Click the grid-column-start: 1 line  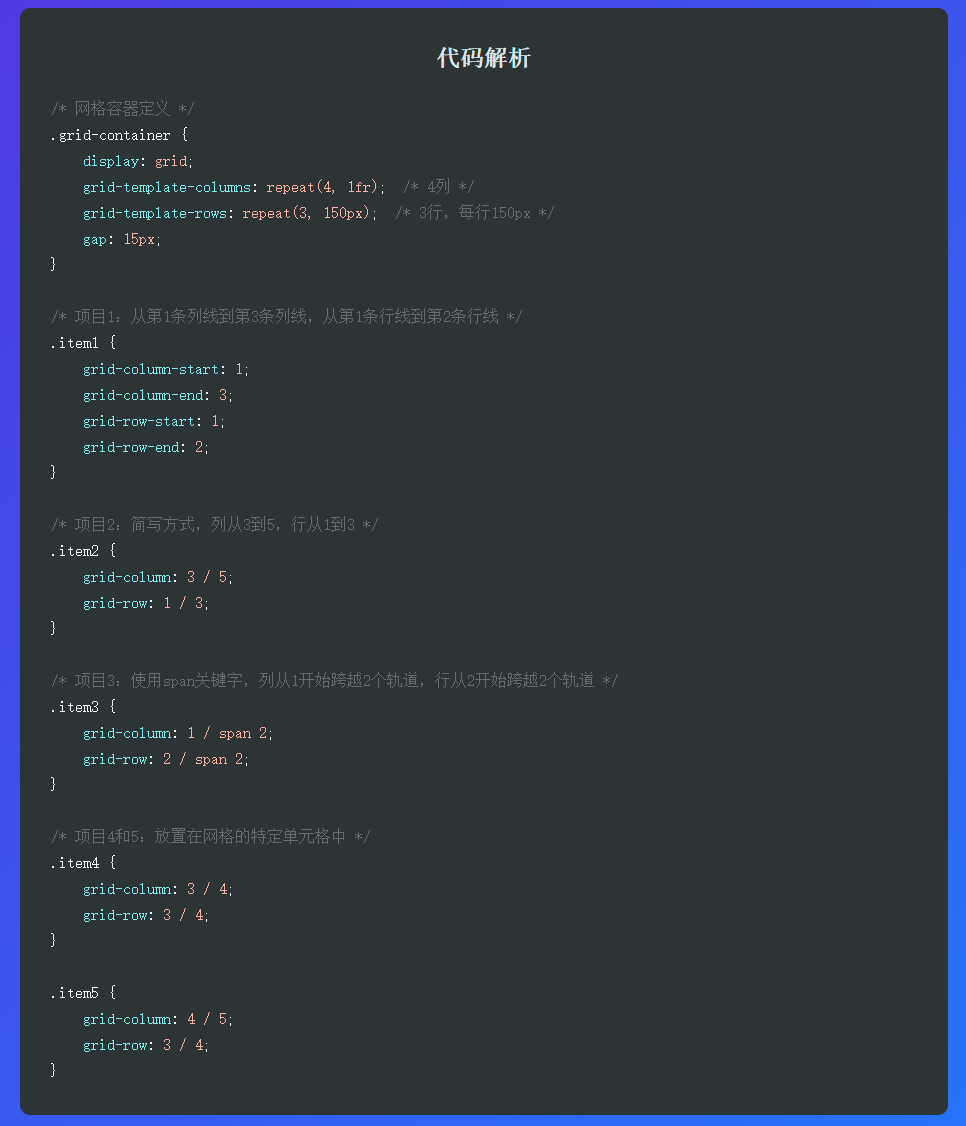tap(166, 369)
